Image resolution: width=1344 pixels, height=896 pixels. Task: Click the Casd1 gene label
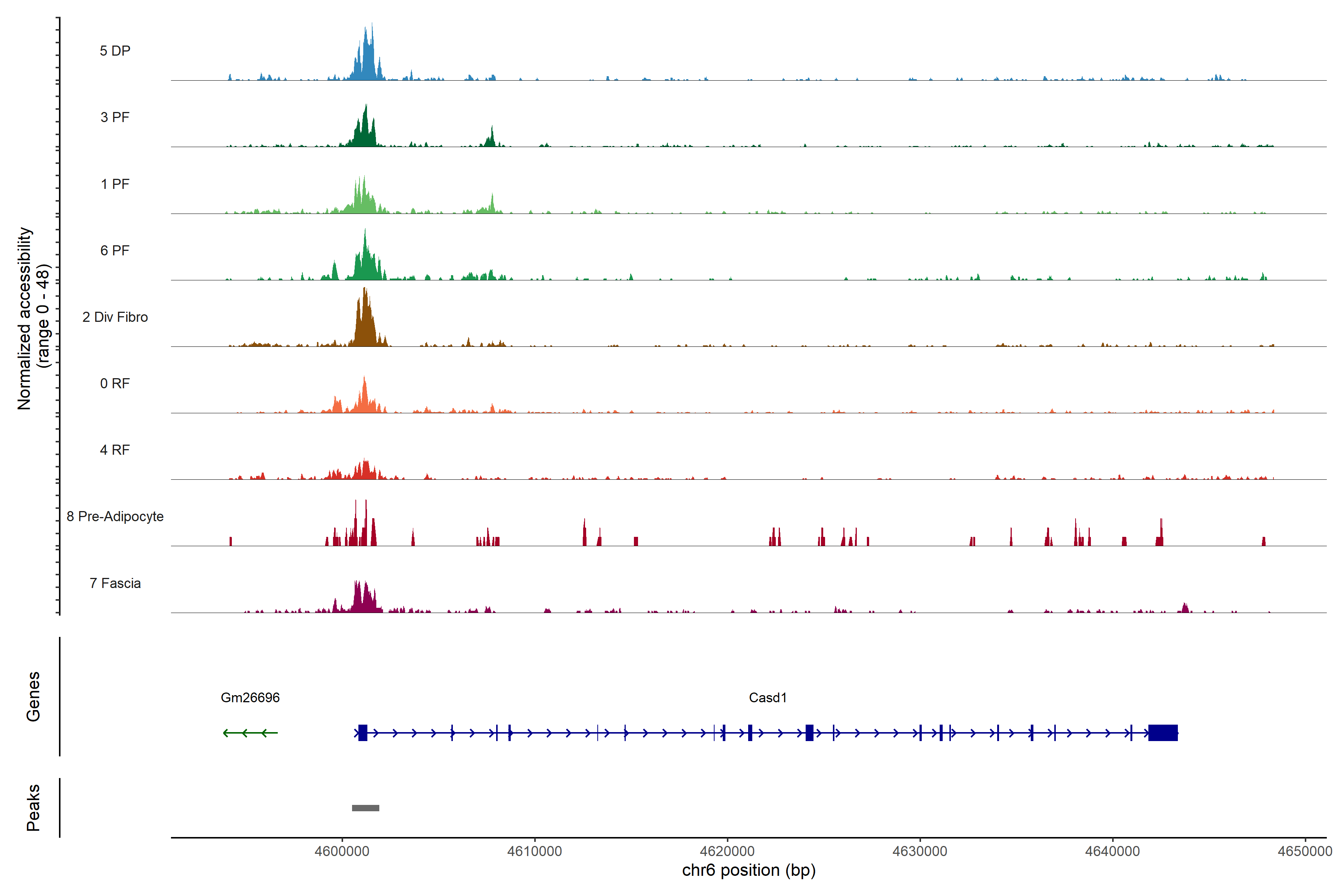[x=768, y=697]
